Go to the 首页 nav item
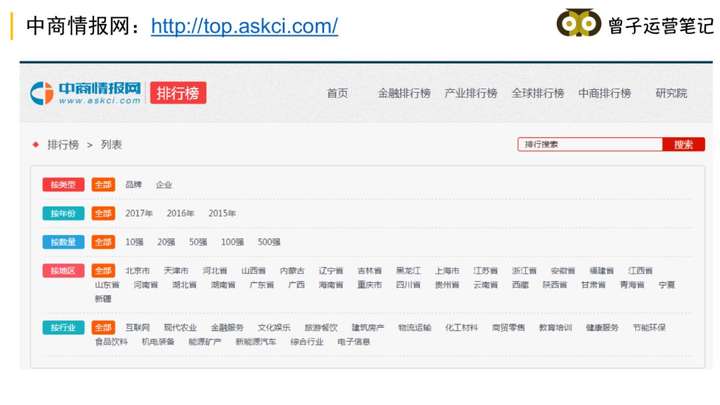Viewport: 720px width, 405px height. click(x=338, y=93)
